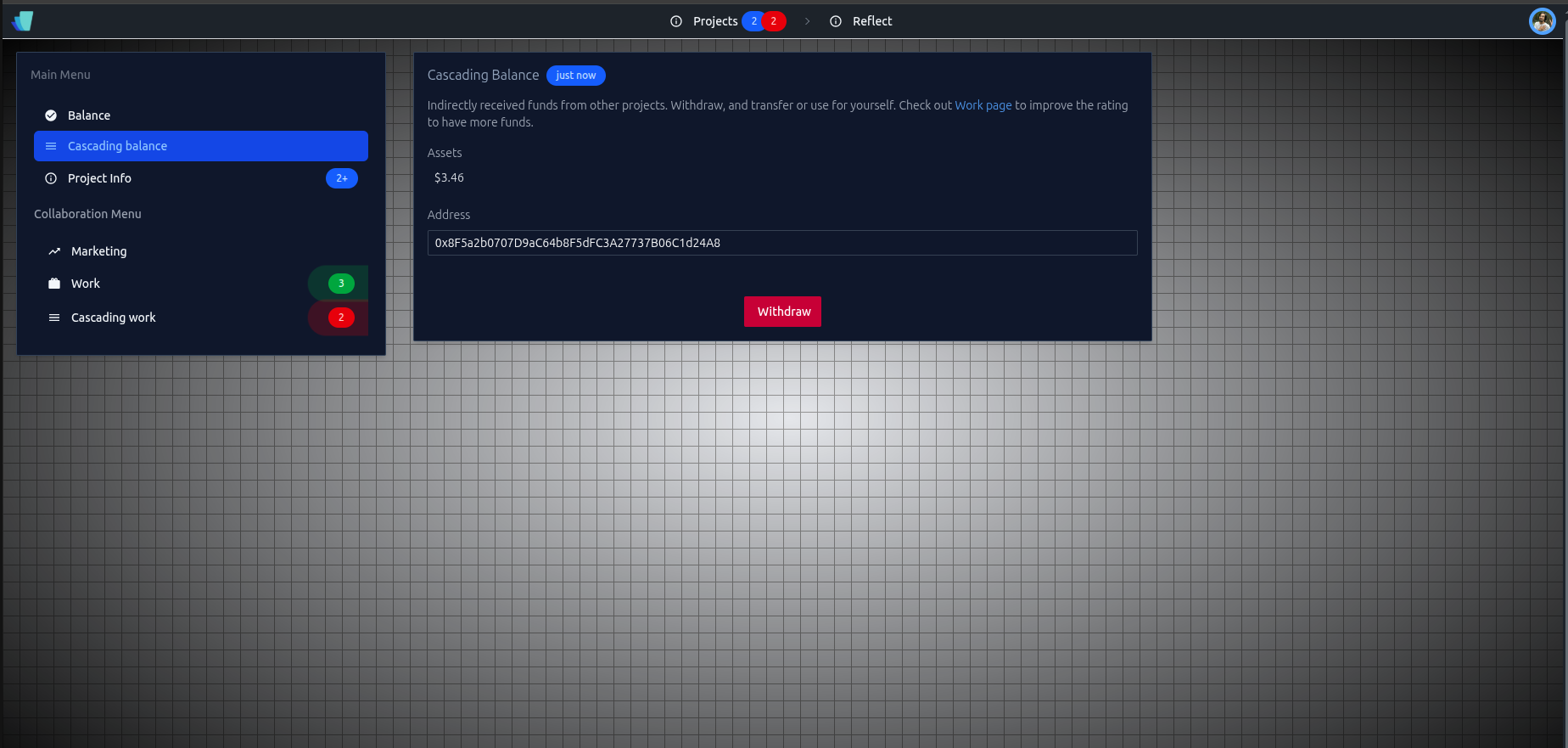Click the 2+ badge on Project Info
Viewport: 1568px width, 748px height.
[x=342, y=178]
